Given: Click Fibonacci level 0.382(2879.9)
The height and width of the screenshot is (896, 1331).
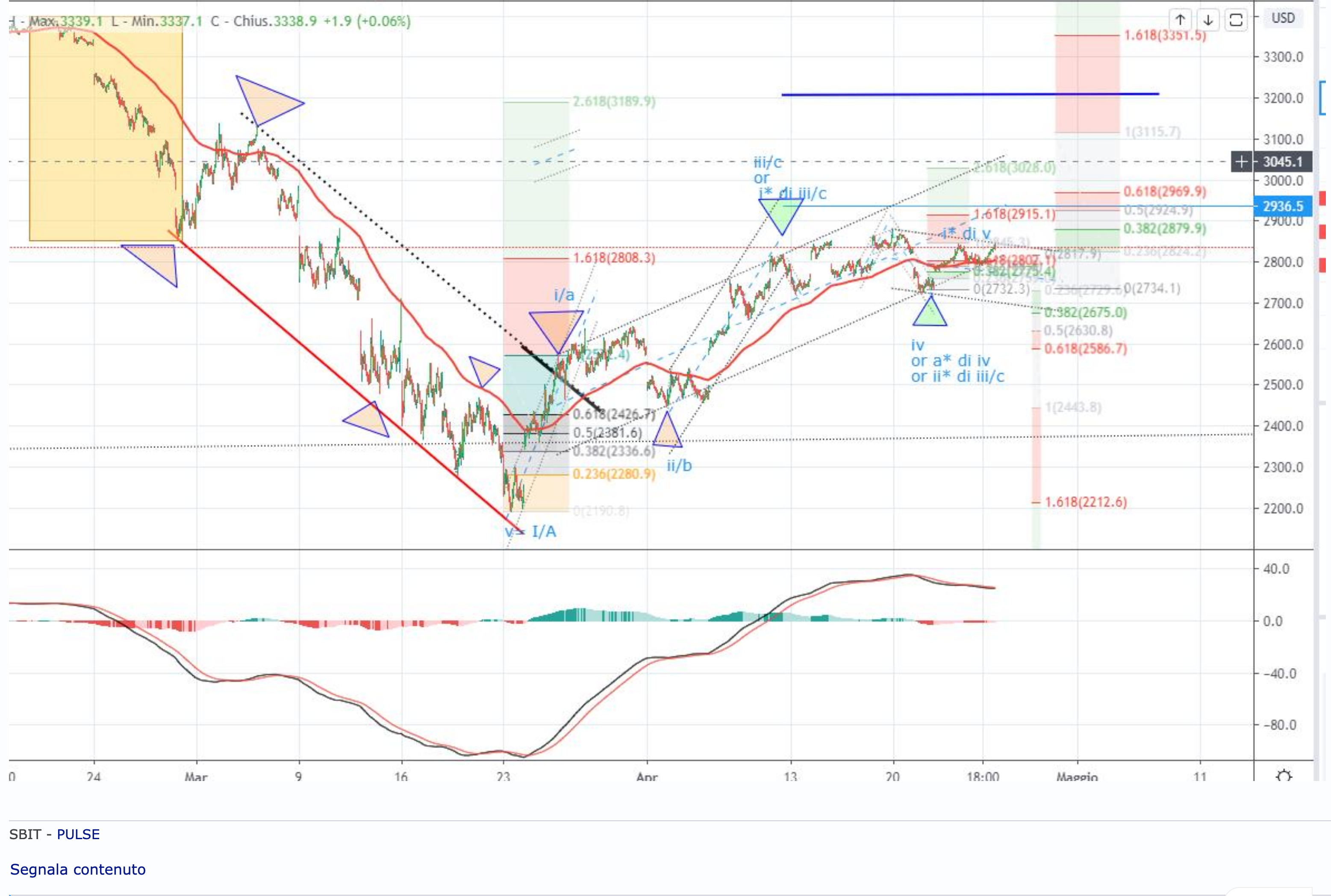Looking at the screenshot, I should tap(1165, 229).
